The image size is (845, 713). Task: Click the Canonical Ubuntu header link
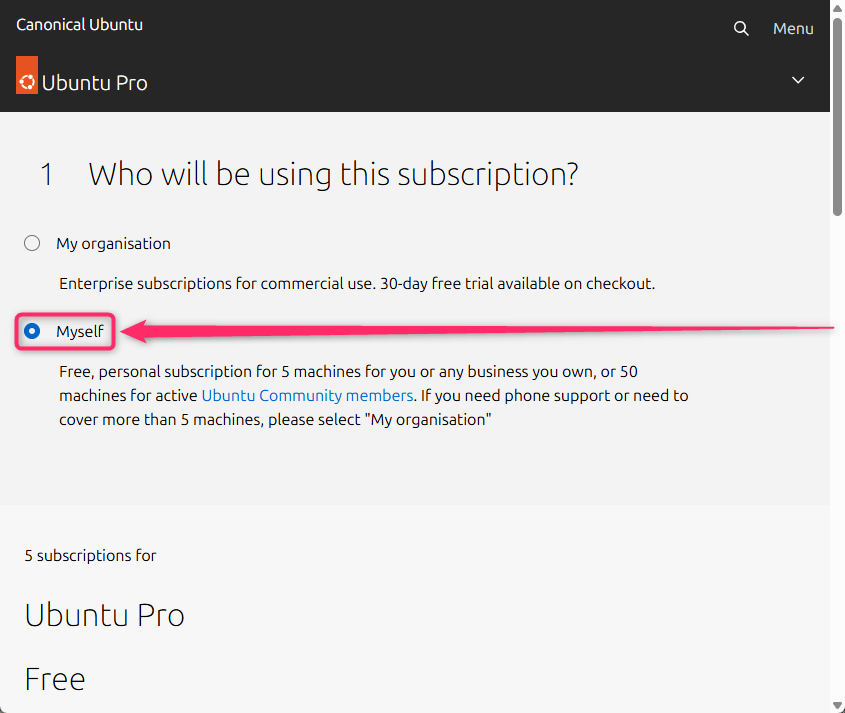coord(79,25)
